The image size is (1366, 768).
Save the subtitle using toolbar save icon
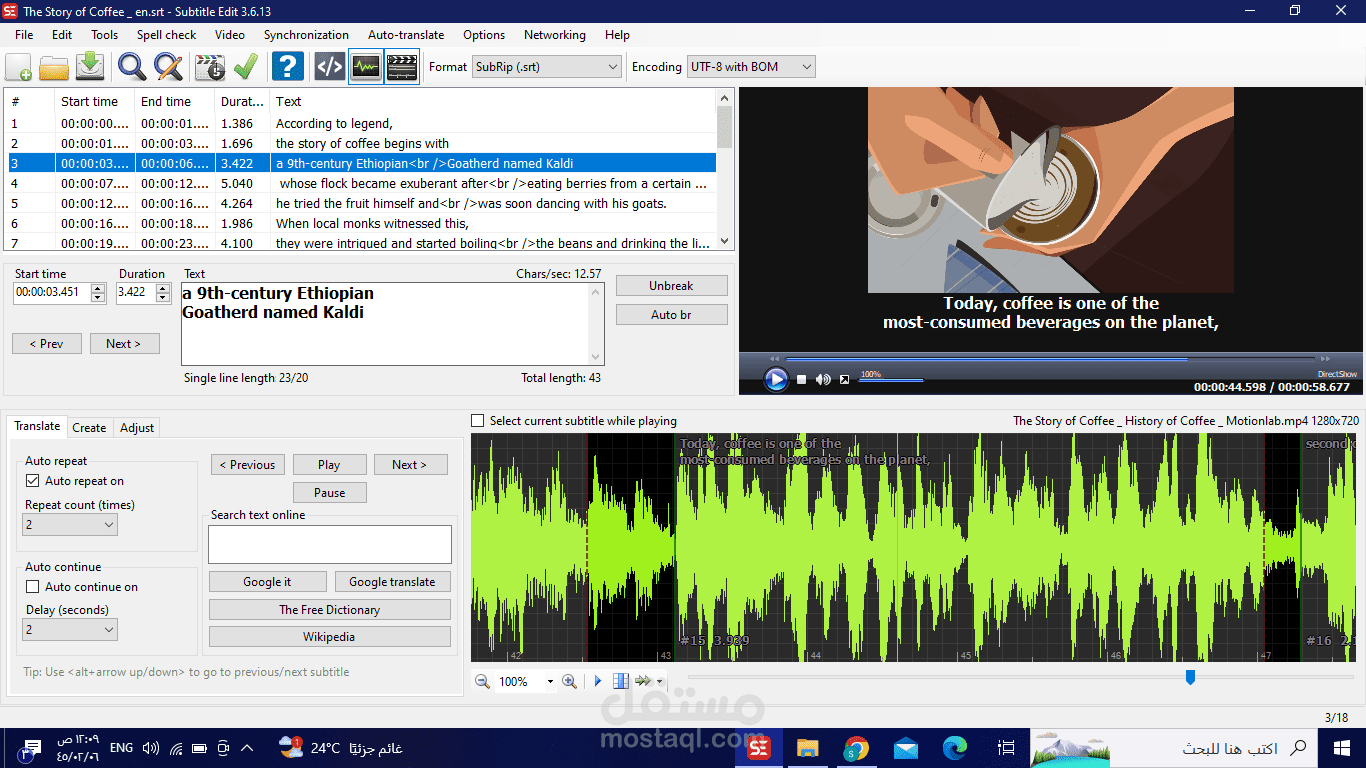(90, 67)
